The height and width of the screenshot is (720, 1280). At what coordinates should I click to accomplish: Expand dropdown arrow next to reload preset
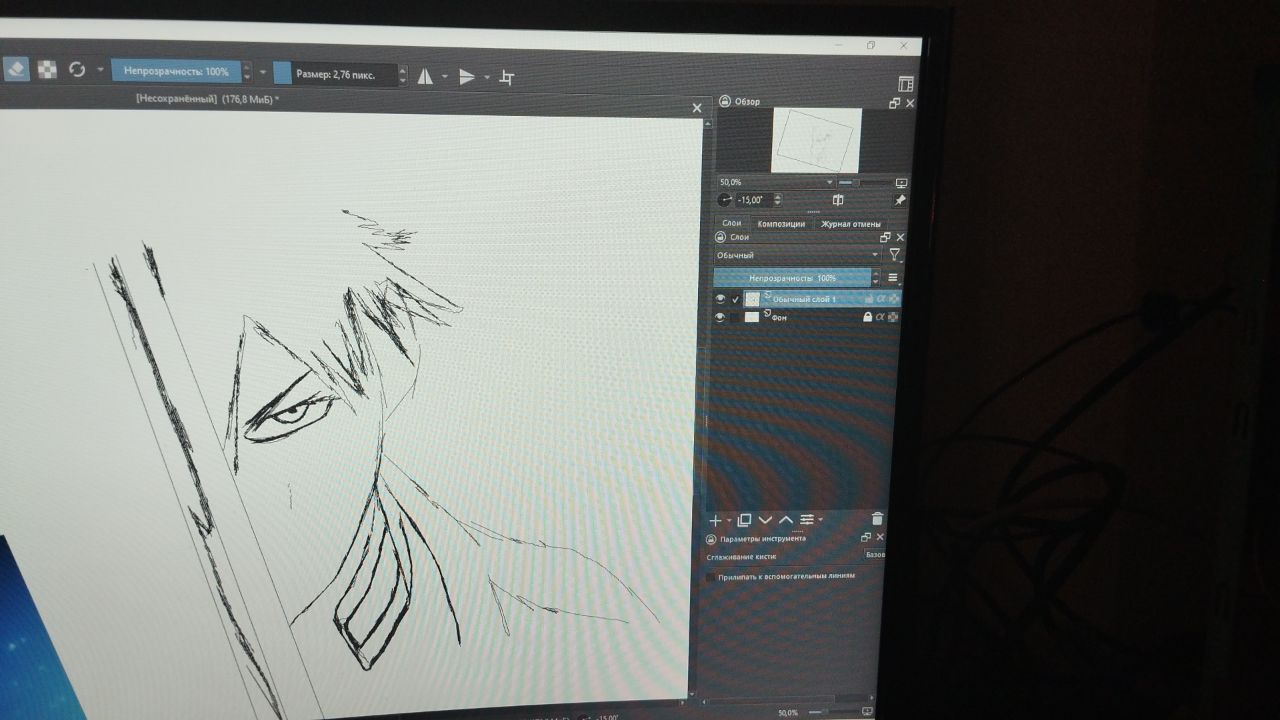(x=100, y=71)
